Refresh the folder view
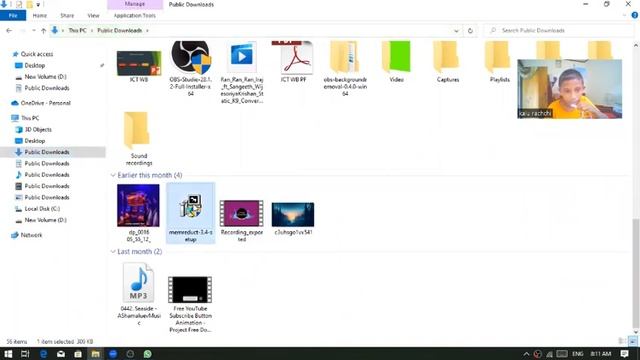Image resolution: width=640 pixels, height=360 pixels. [470, 31]
